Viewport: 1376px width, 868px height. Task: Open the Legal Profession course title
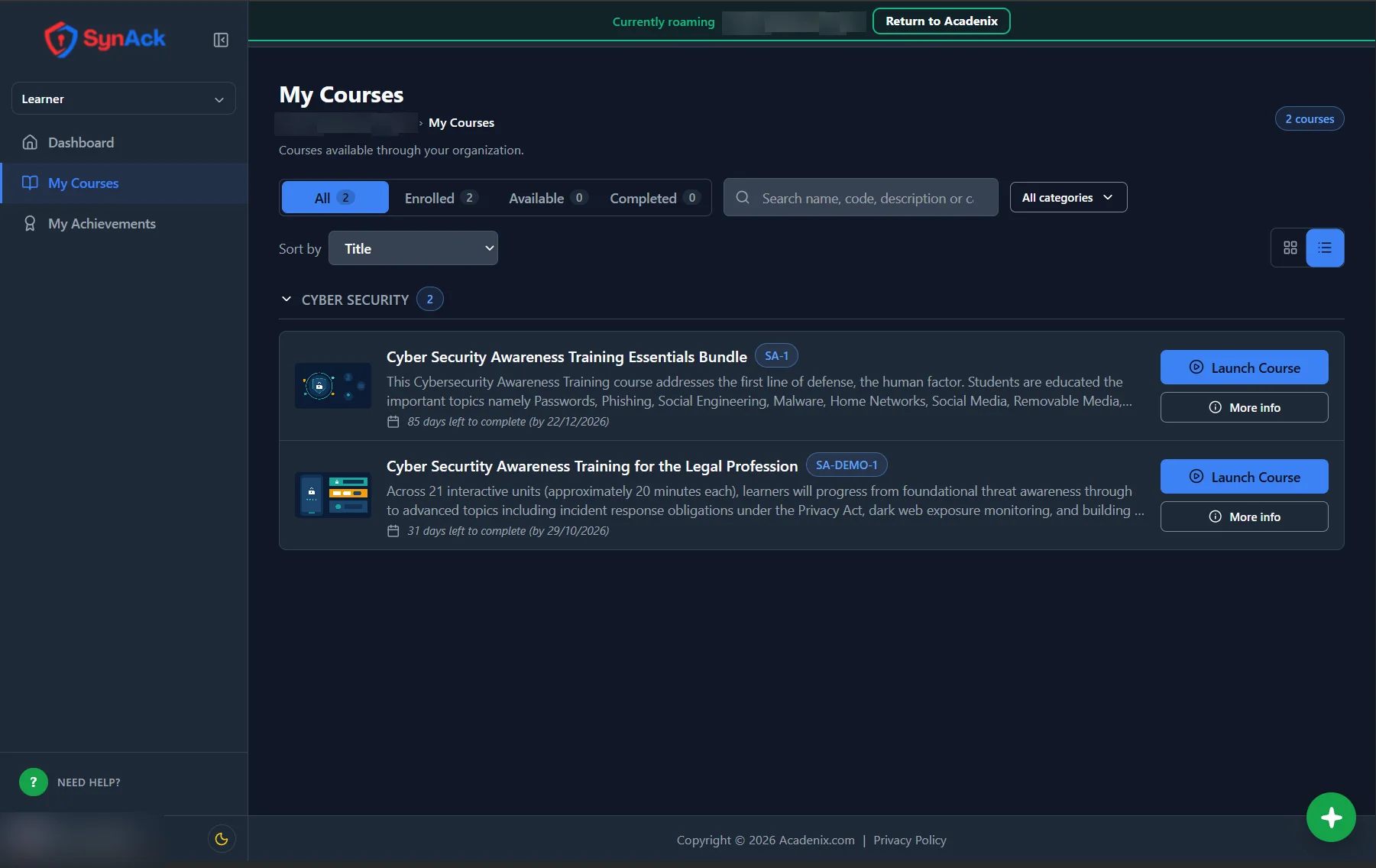[x=592, y=466]
